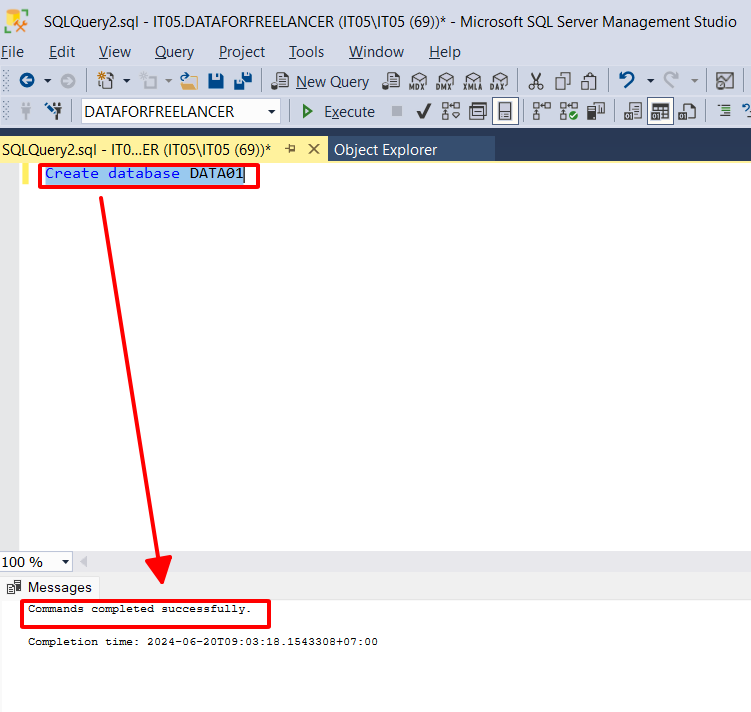The width and height of the screenshot is (751, 712).
Task: Open the navigate backward history dropdown
Action: coord(47,81)
